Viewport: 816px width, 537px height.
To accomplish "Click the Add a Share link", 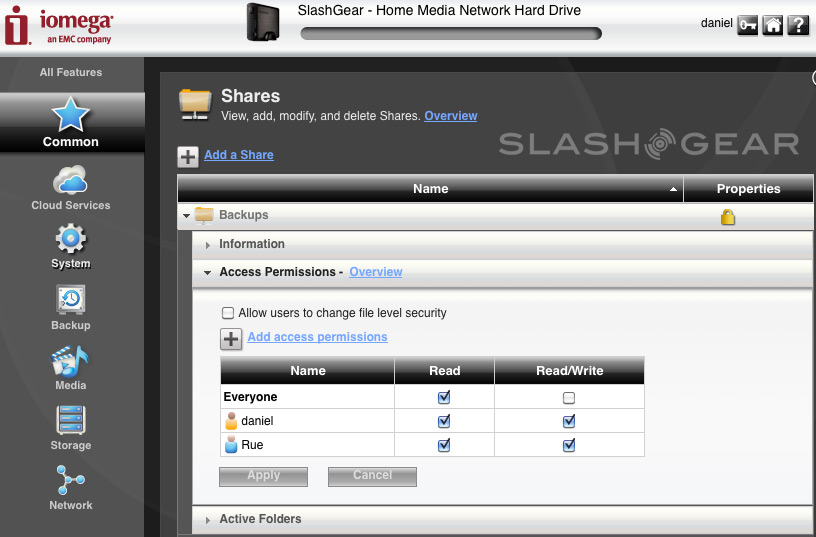I will click(x=238, y=155).
